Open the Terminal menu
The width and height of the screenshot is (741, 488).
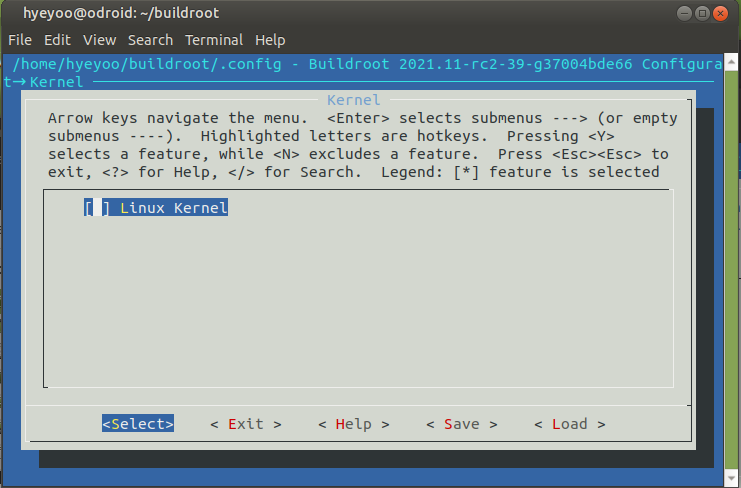coord(214,40)
